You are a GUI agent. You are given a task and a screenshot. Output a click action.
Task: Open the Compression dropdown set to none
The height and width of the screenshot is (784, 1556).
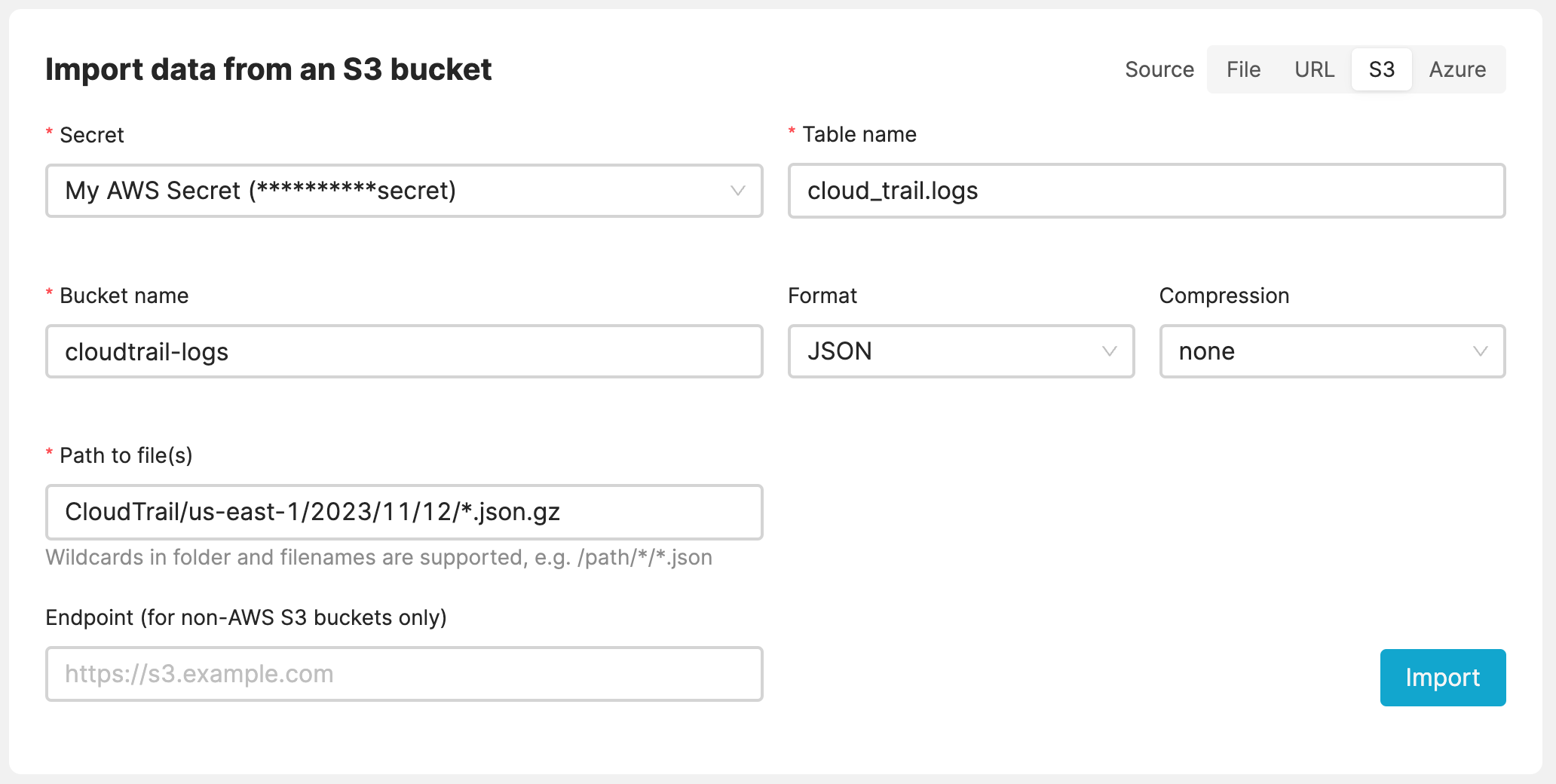(x=1331, y=351)
